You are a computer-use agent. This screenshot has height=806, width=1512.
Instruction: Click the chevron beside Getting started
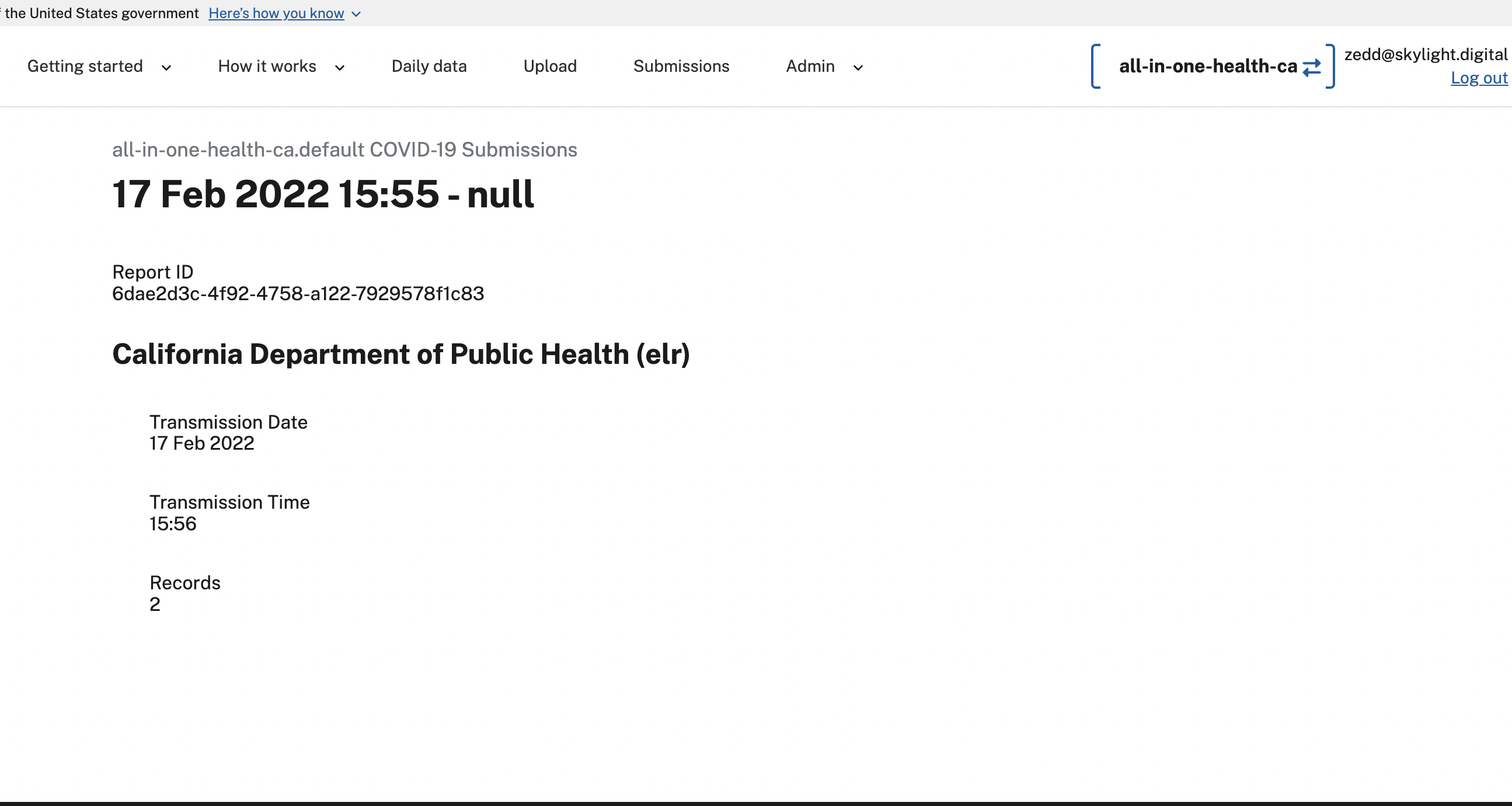tap(166, 68)
